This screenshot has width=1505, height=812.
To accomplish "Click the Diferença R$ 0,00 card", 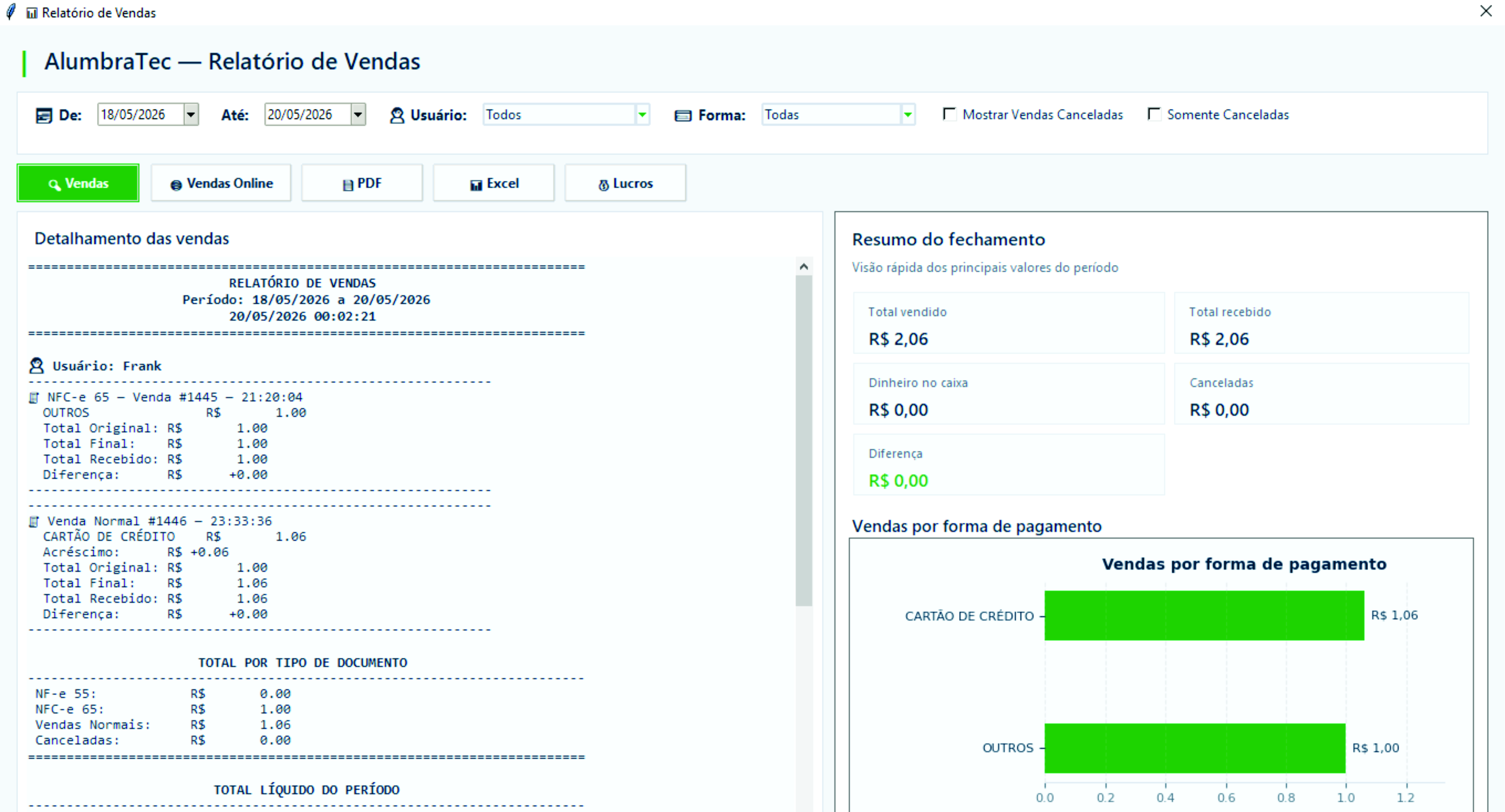I will click(1009, 465).
